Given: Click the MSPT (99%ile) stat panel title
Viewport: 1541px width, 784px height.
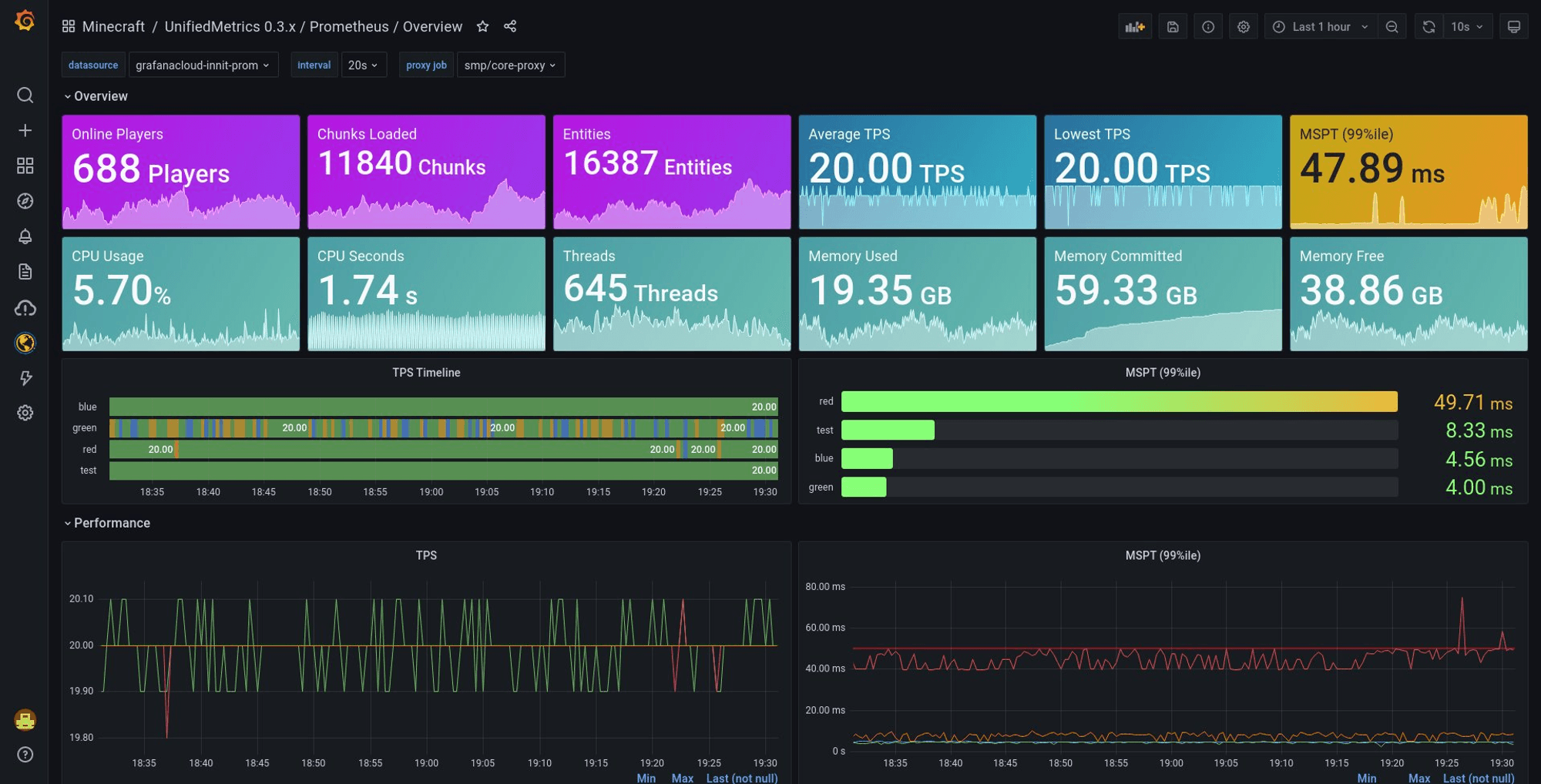Looking at the screenshot, I should coord(1346,134).
